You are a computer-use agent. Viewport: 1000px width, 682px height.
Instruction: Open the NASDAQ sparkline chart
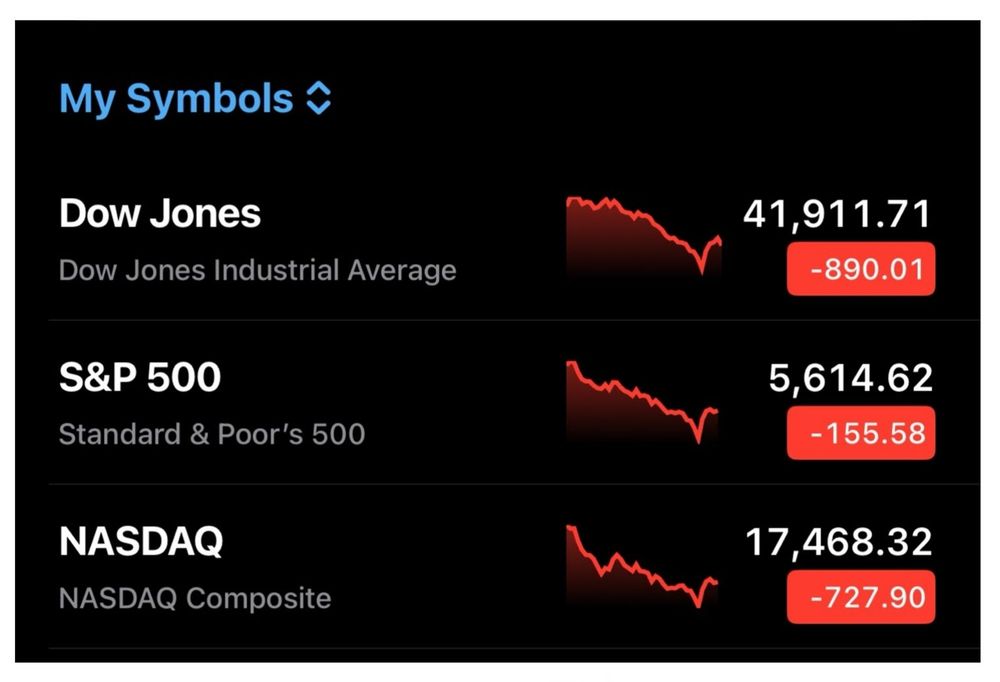pyautogui.click(x=642, y=565)
